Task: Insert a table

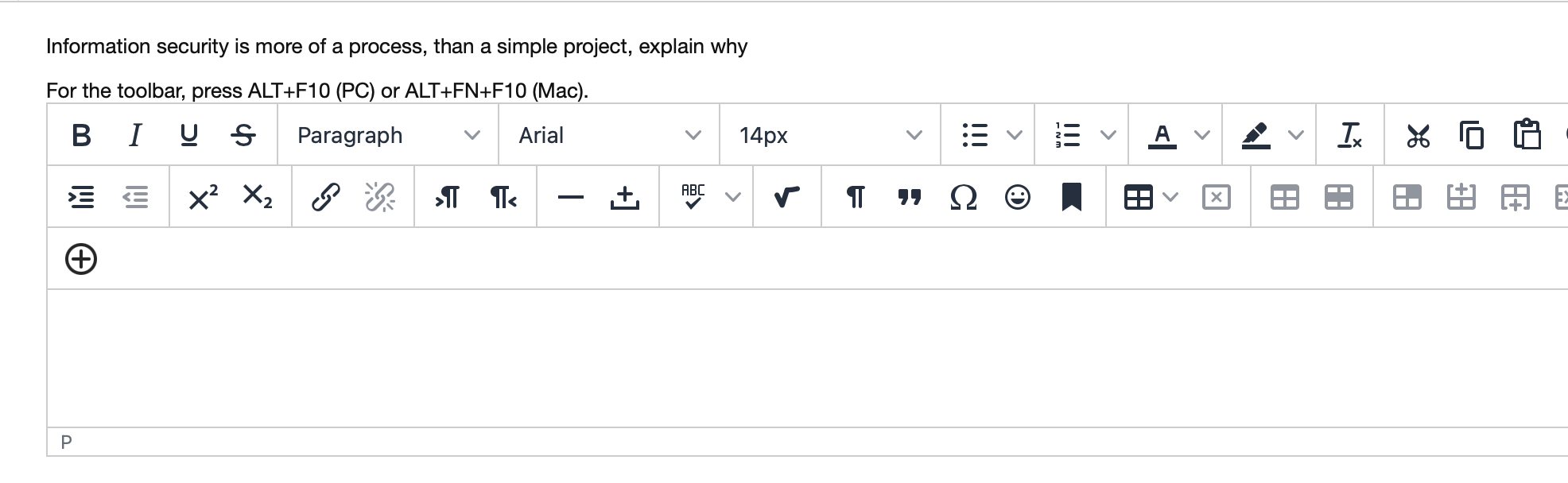Action: pyautogui.click(x=1139, y=197)
